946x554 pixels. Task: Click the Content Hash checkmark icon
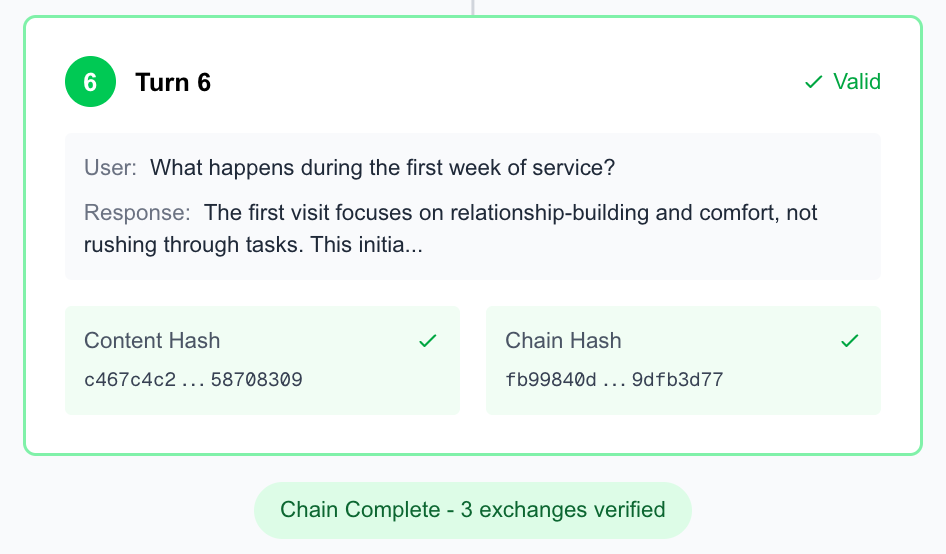pyautogui.click(x=428, y=341)
